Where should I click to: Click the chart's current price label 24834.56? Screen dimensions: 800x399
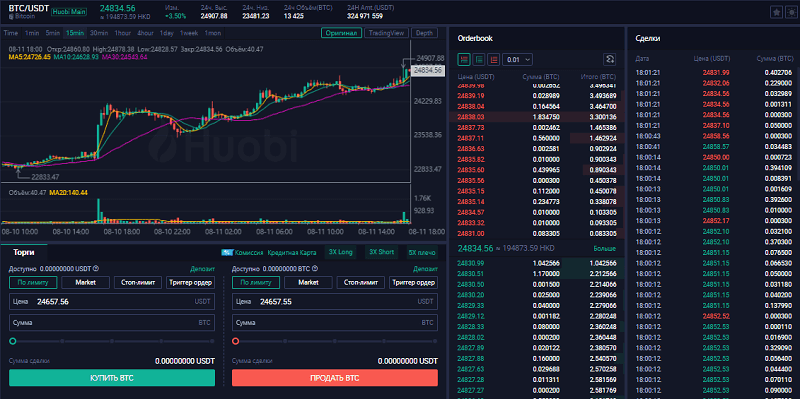point(429,70)
